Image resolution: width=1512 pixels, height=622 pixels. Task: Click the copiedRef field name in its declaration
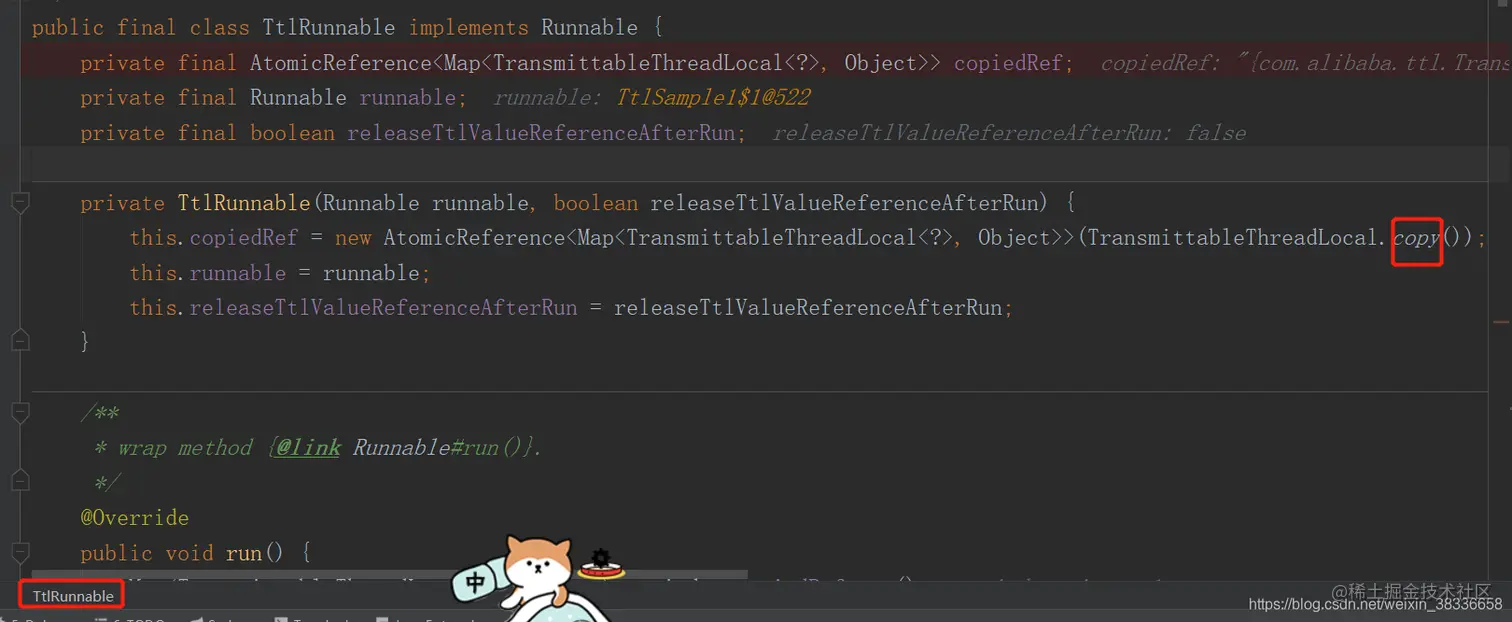[1008, 63]
